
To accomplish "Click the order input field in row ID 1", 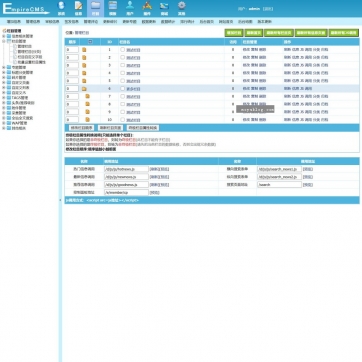I will click(x=72, y=50).
